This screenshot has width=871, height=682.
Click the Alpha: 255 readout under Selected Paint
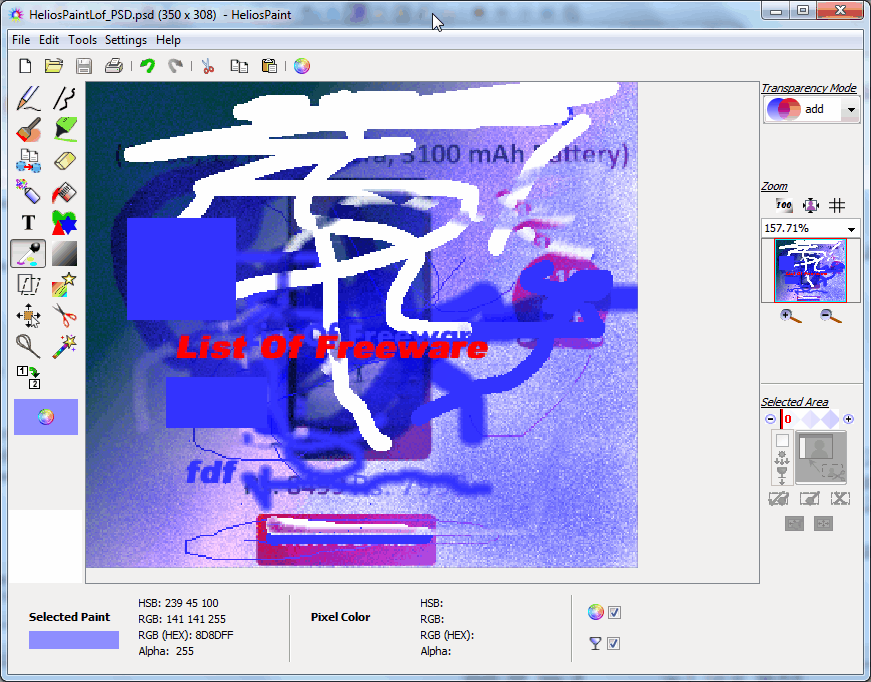(x=166, y=651)
